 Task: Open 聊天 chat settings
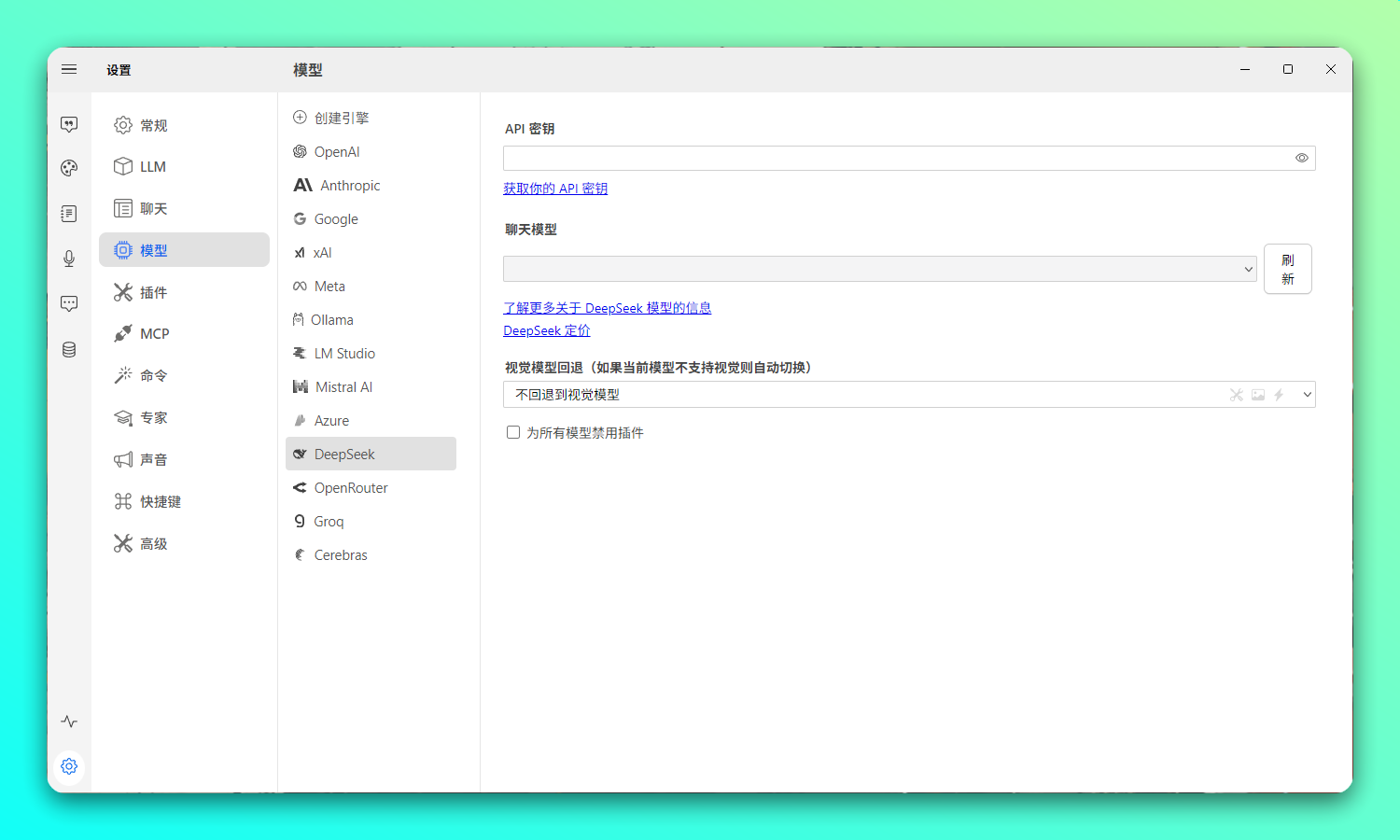(184, 208)
